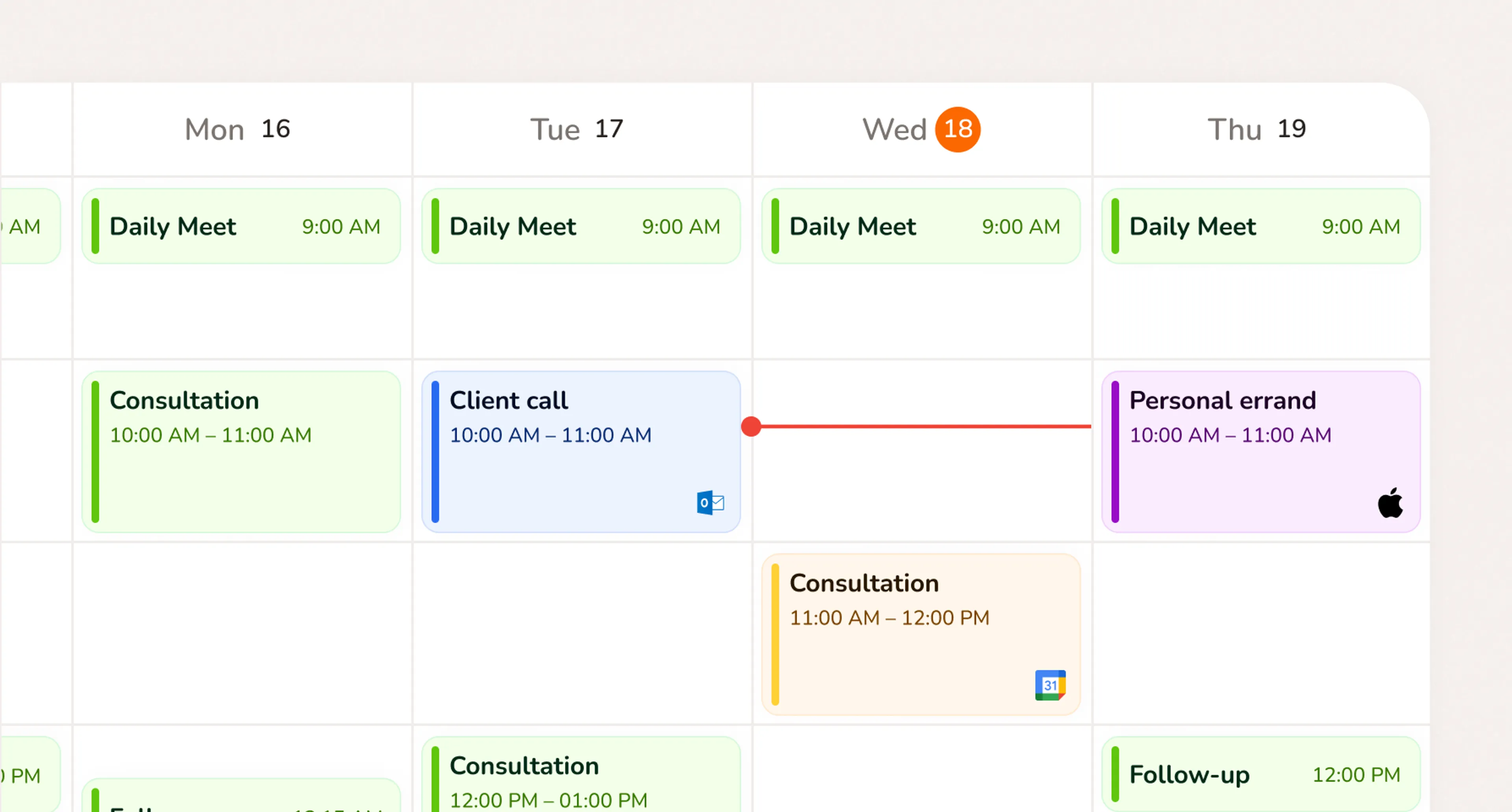
Task: Click the "10:00 AM – 11:00 AM" text on Personal errand
Action: coord(1231,435)
